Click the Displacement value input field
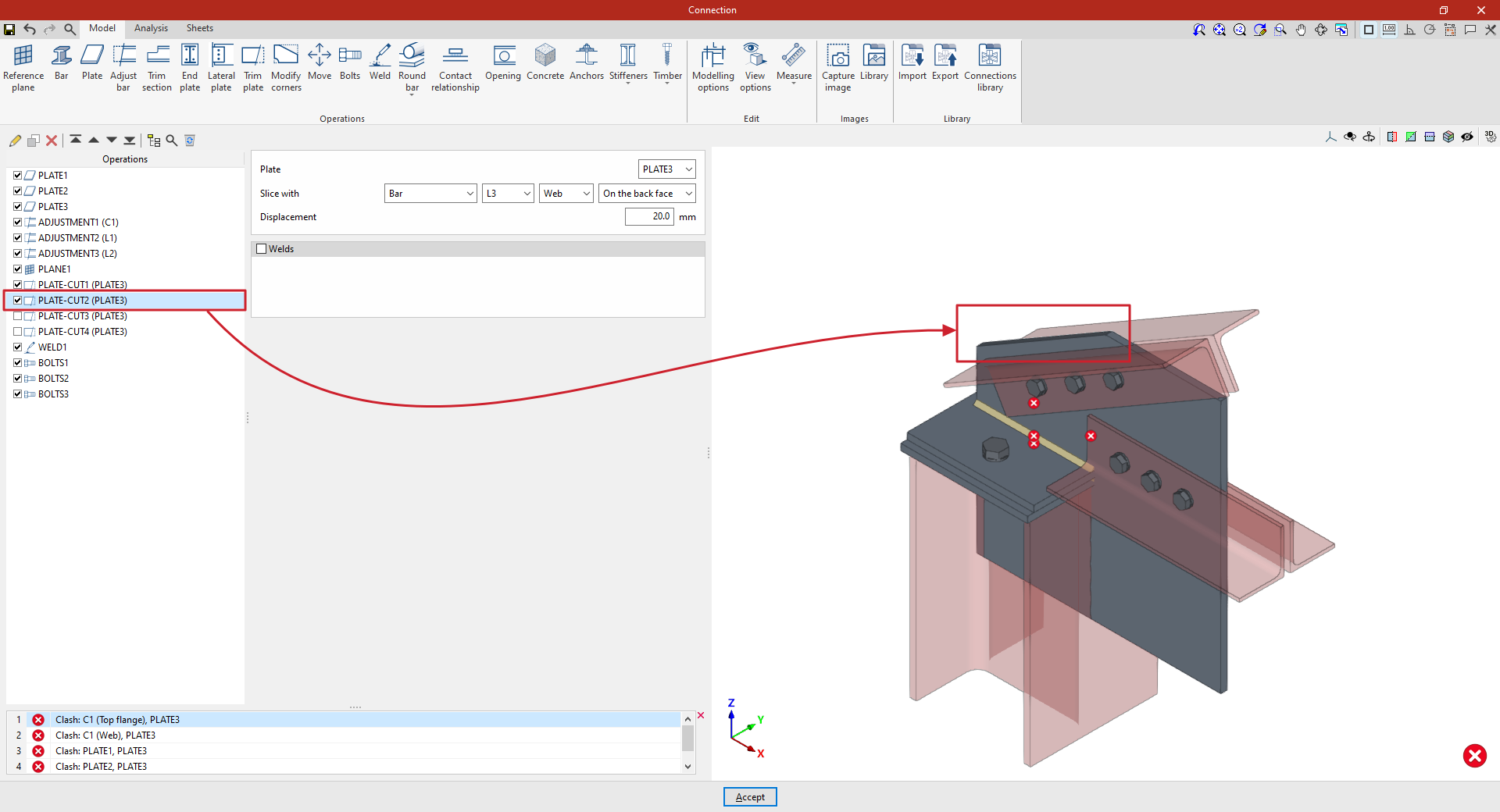This screenshot has width=1500, height=812. (648, 217)
